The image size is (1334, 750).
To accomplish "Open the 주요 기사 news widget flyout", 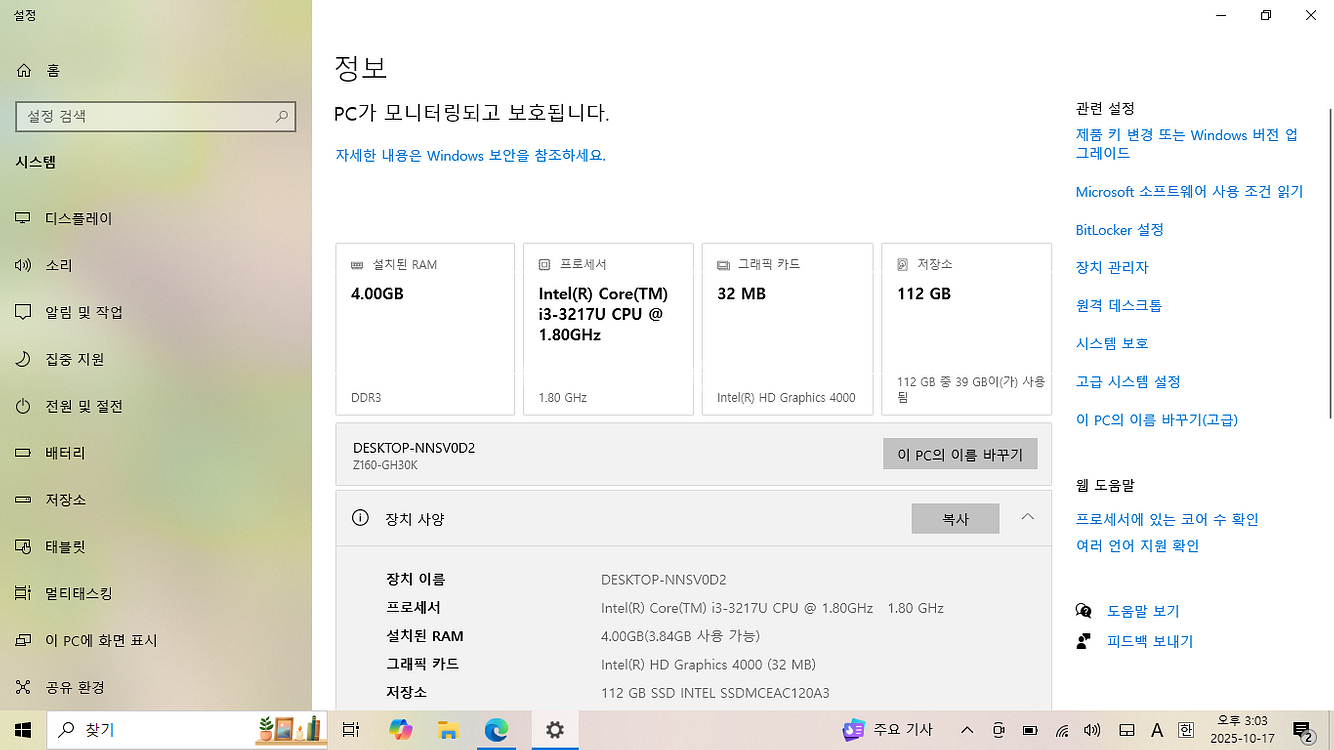I will coord(887,729).
